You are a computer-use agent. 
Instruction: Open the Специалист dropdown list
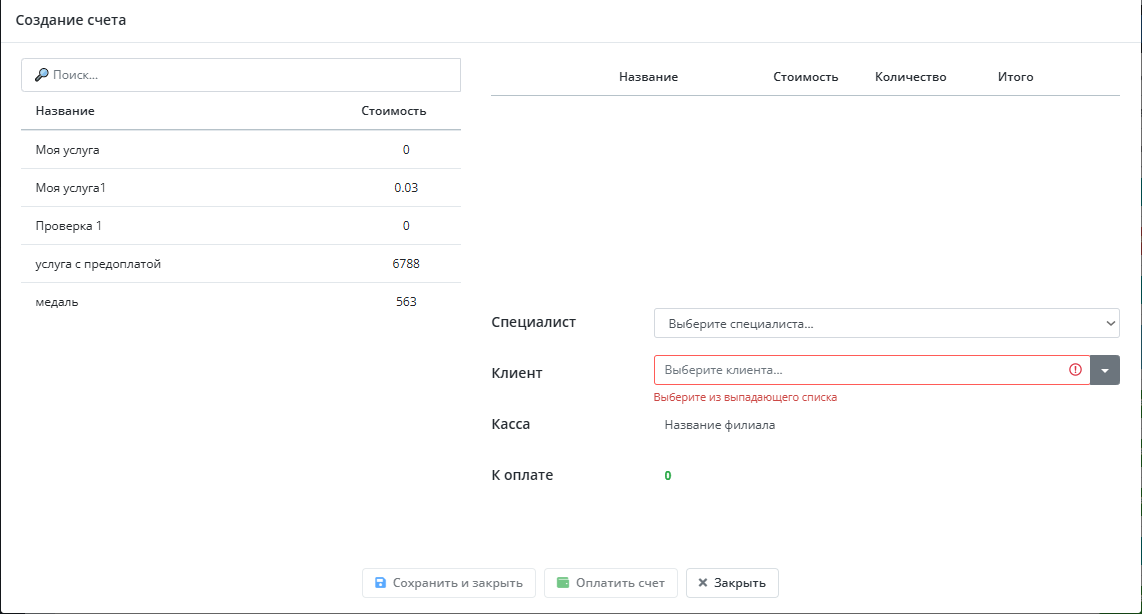tap(886, 324)
